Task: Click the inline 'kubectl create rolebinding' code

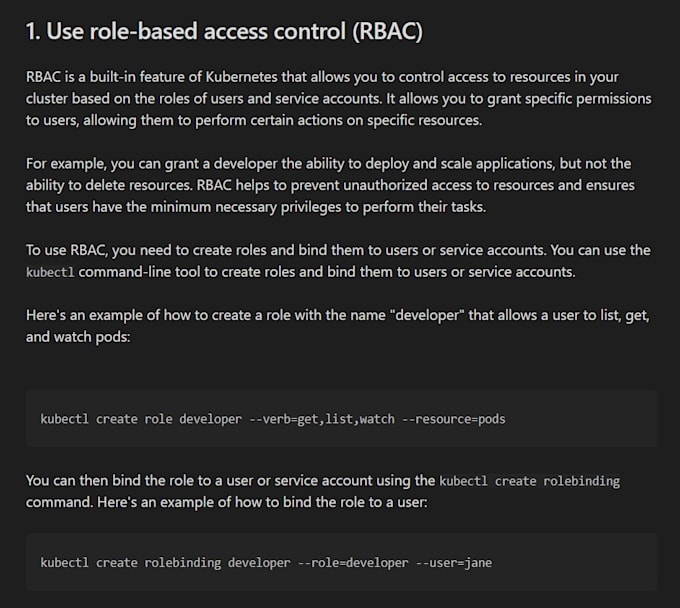Action: (529, 481)
